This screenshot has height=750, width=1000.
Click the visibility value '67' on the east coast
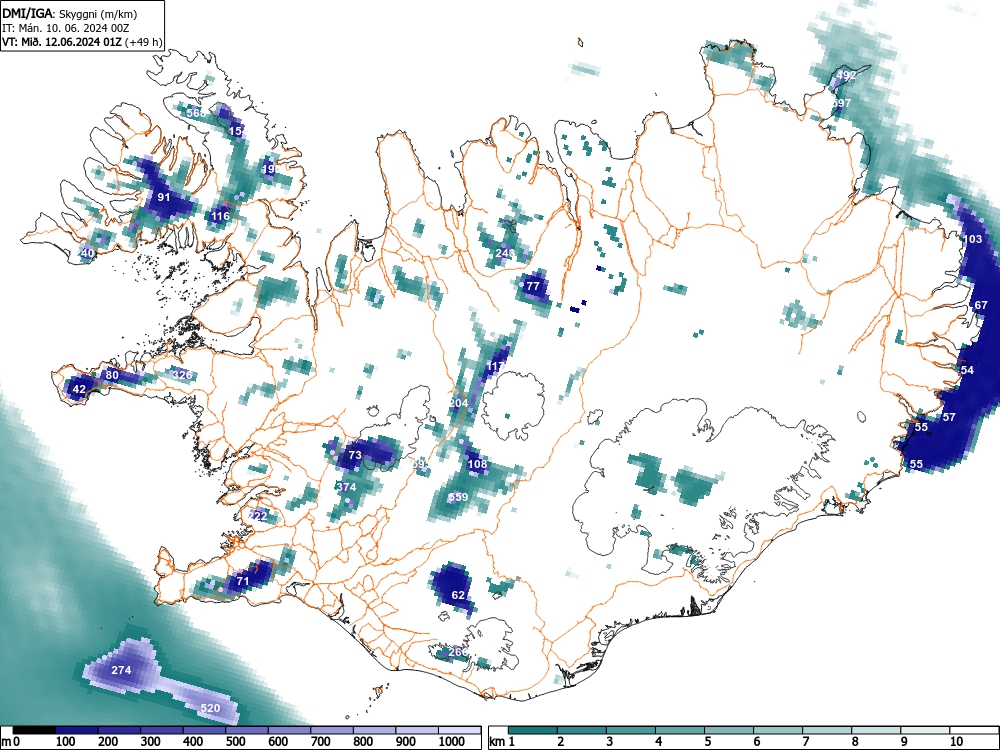981,305
